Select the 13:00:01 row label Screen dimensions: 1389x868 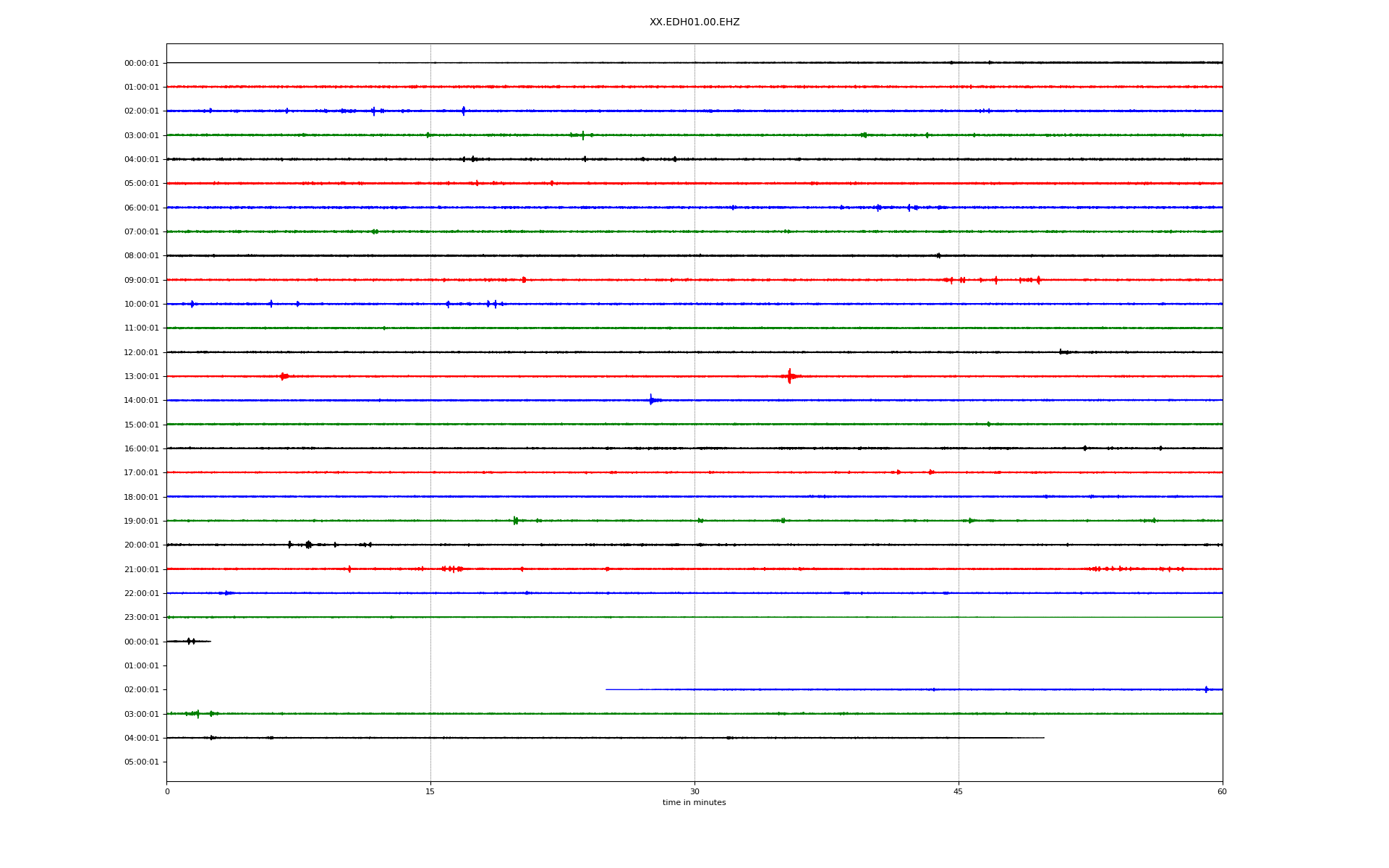click(141, 377)
